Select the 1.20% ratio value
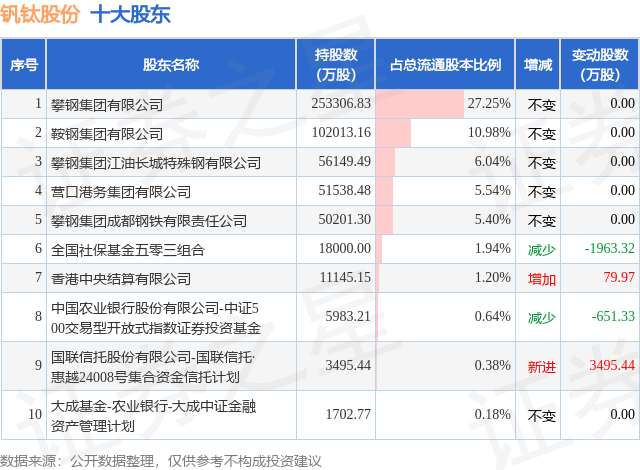This screenshot has width=640, height=470. pyautogui.click(x=493, y=277)
